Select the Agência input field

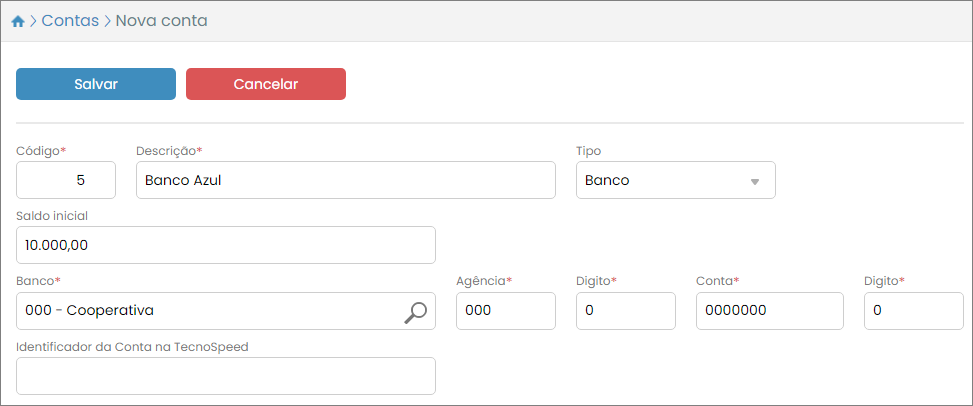coord(505,311)
